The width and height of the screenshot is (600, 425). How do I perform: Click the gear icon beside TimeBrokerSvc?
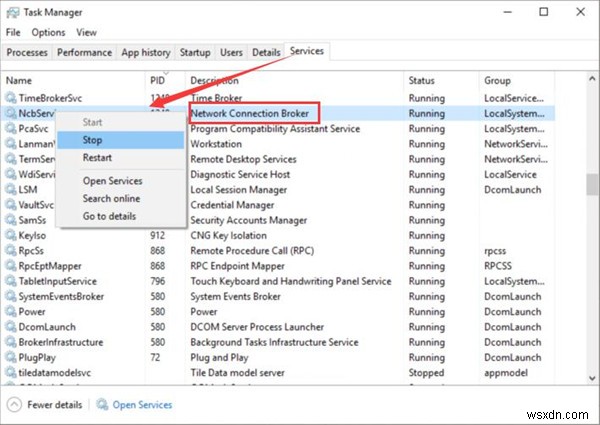click(11, 98)
